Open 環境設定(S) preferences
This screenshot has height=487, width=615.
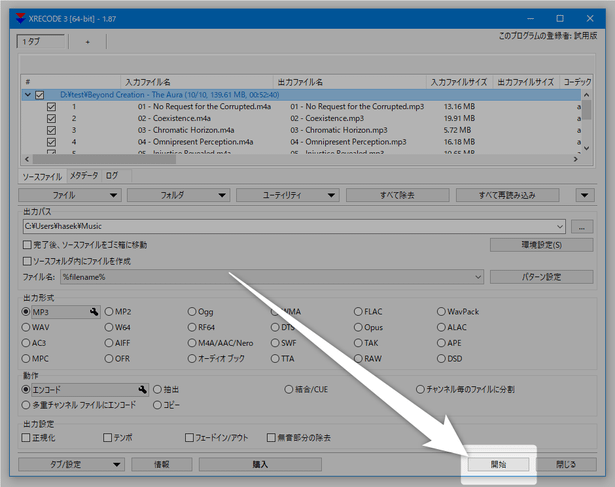(x=541, y=245)
